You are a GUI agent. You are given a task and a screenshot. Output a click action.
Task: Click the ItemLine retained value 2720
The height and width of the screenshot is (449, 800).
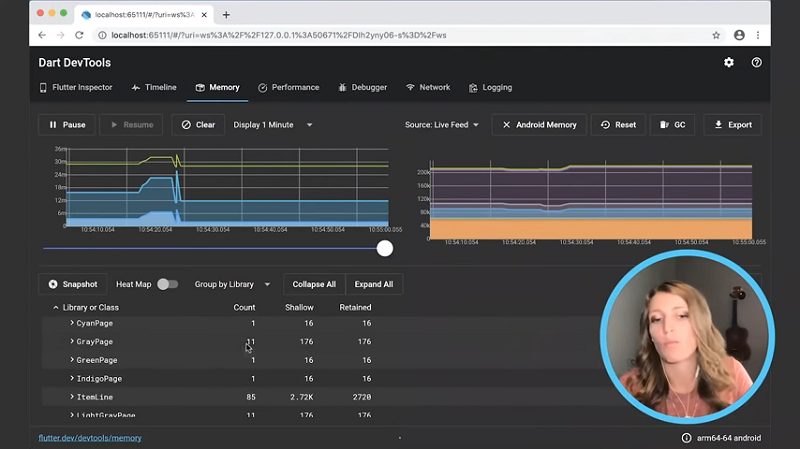click(362, 397)
